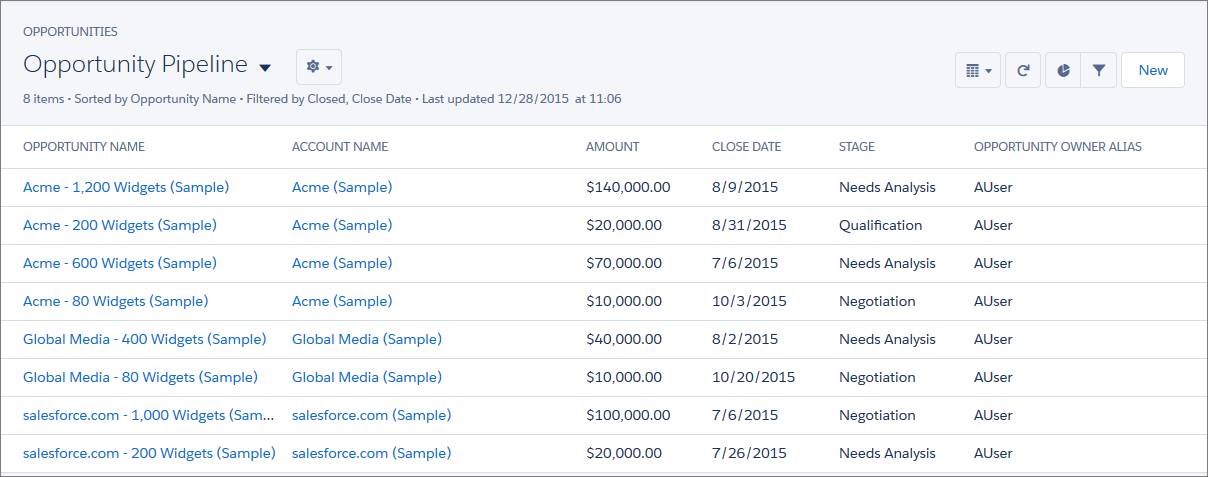1208x477 pixels.
Task: Sort by Opportunity Name column header
Action: click(84, 146)
